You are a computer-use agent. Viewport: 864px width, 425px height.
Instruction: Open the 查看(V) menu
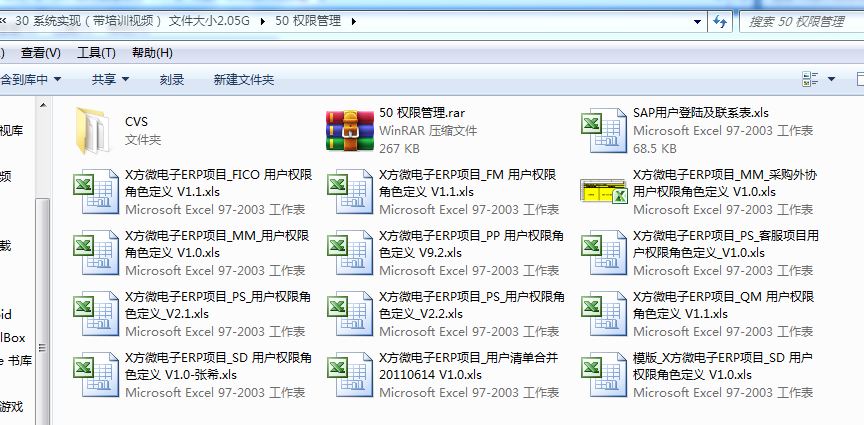point(41,53)
